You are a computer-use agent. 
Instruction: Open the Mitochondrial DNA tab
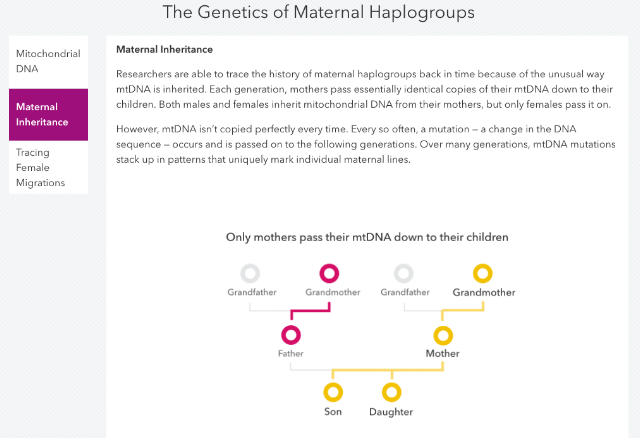click(x=48, y=61)
